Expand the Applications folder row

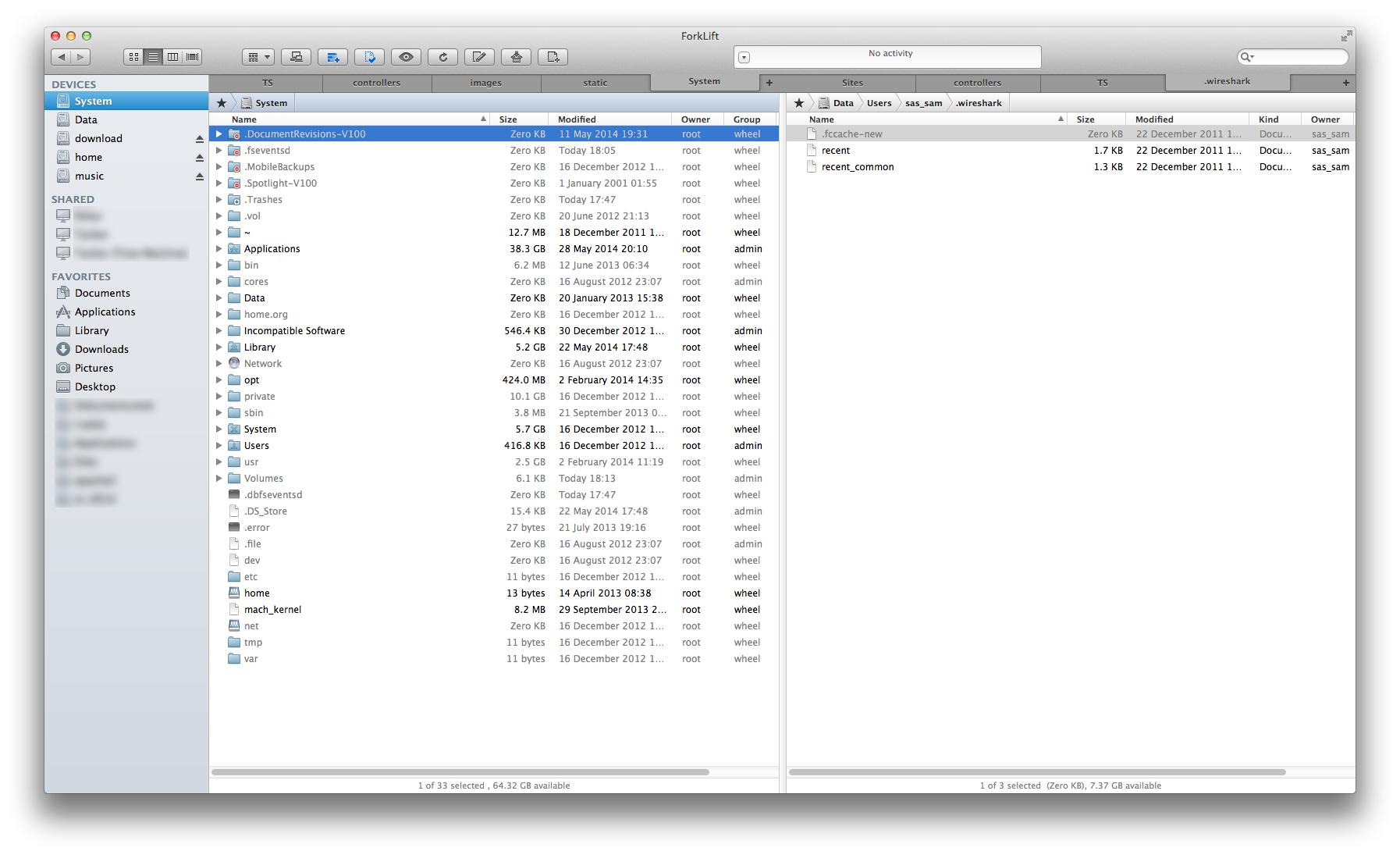coord(219,249)
